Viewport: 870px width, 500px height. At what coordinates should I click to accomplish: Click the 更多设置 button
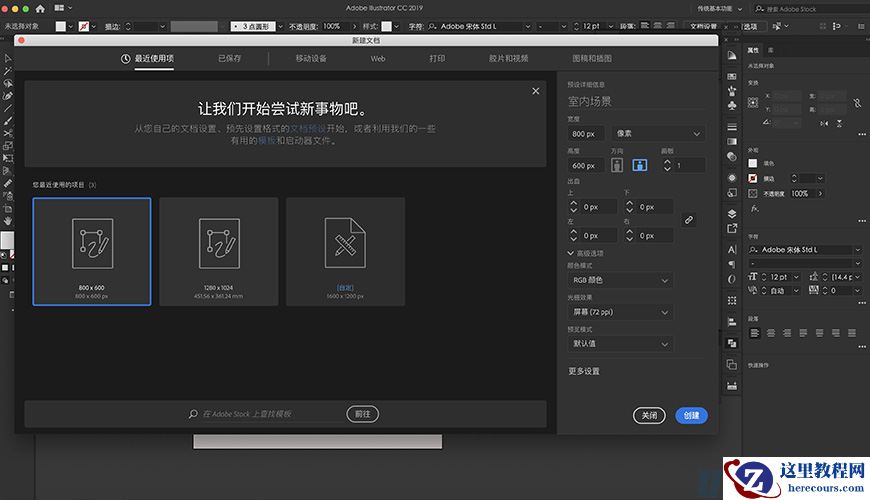[x=584, y=371]
